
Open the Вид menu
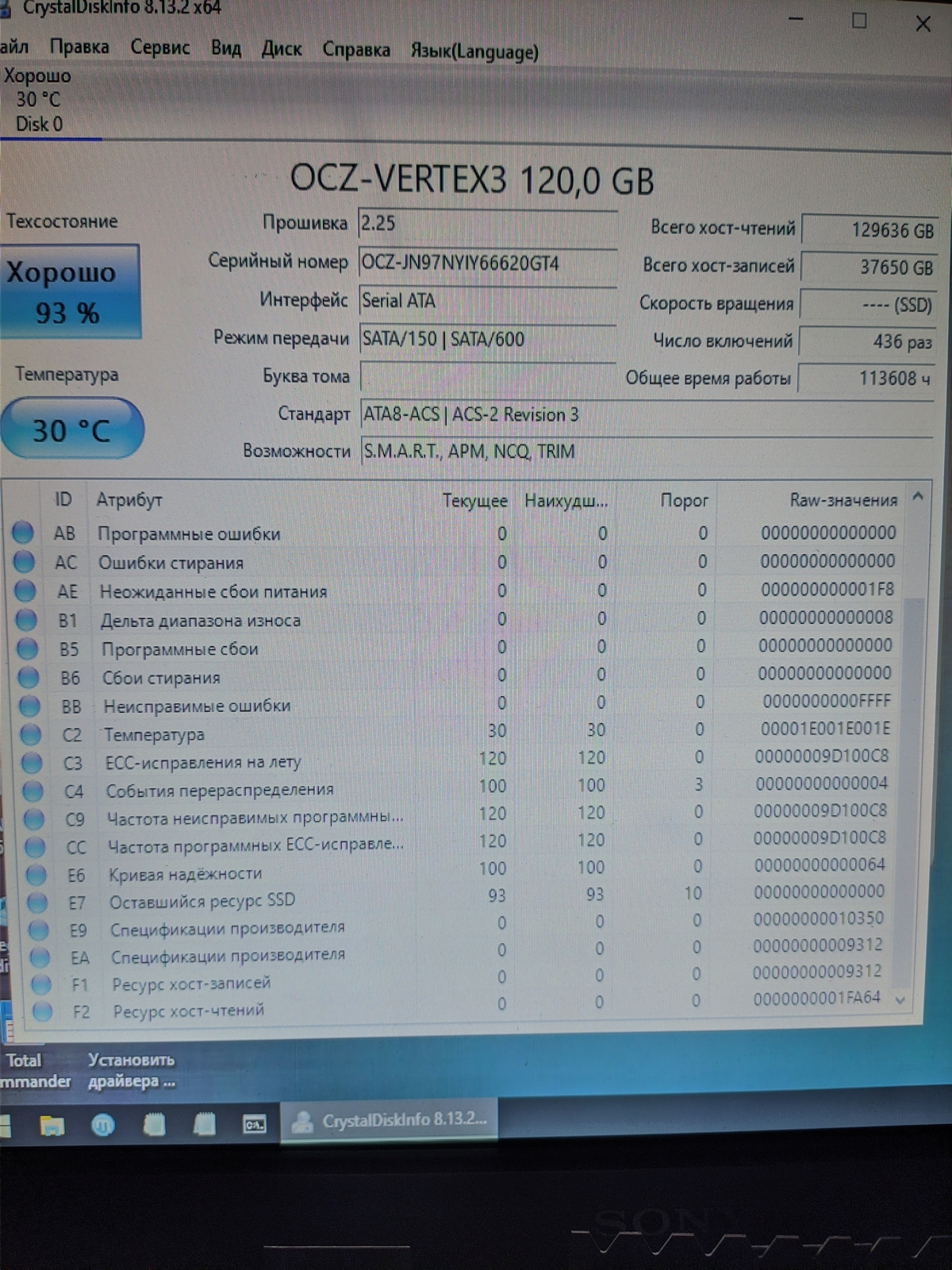[226, 48]
